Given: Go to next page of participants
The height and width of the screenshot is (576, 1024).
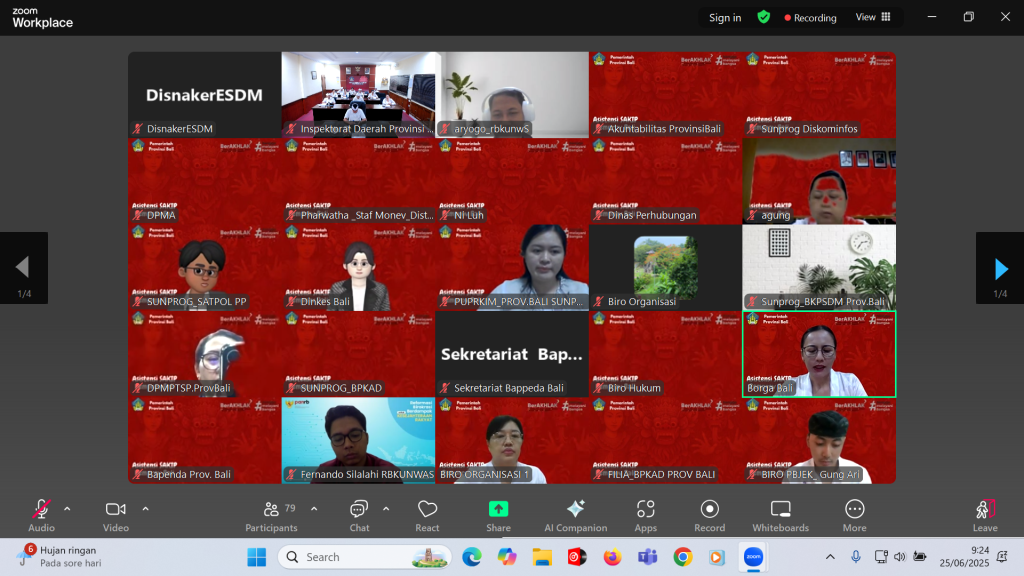Looking at the screenshot, I should click(x=1000, y=268).
